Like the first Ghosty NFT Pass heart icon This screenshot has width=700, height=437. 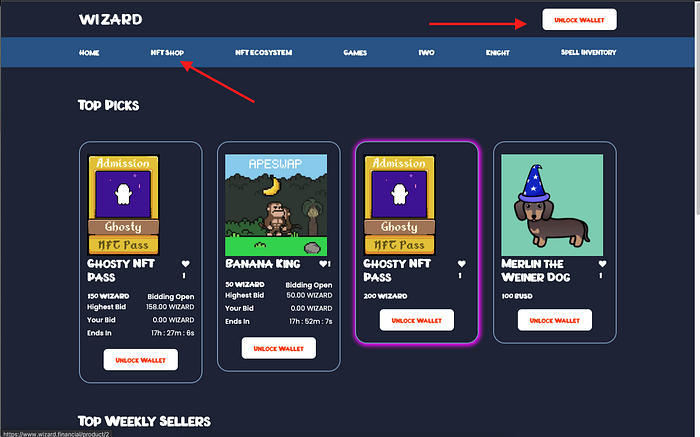click(186, 264)
